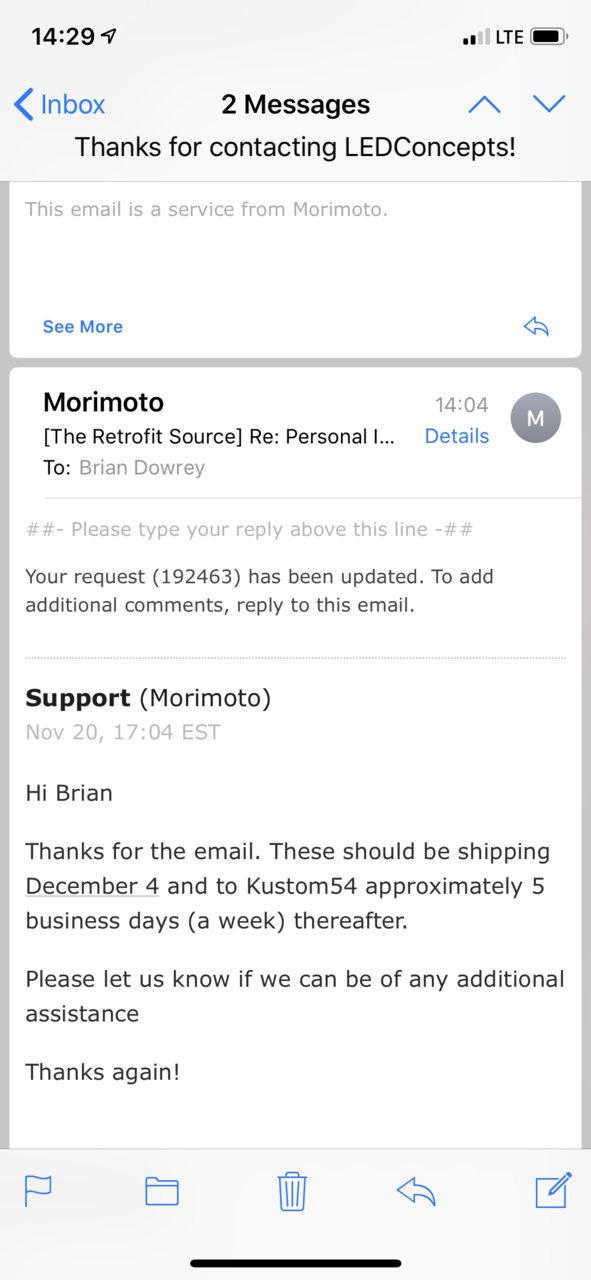Tap the 2 Messages thread title
The width and height of the screenshot is (591, 1280).
click(296, 104)
